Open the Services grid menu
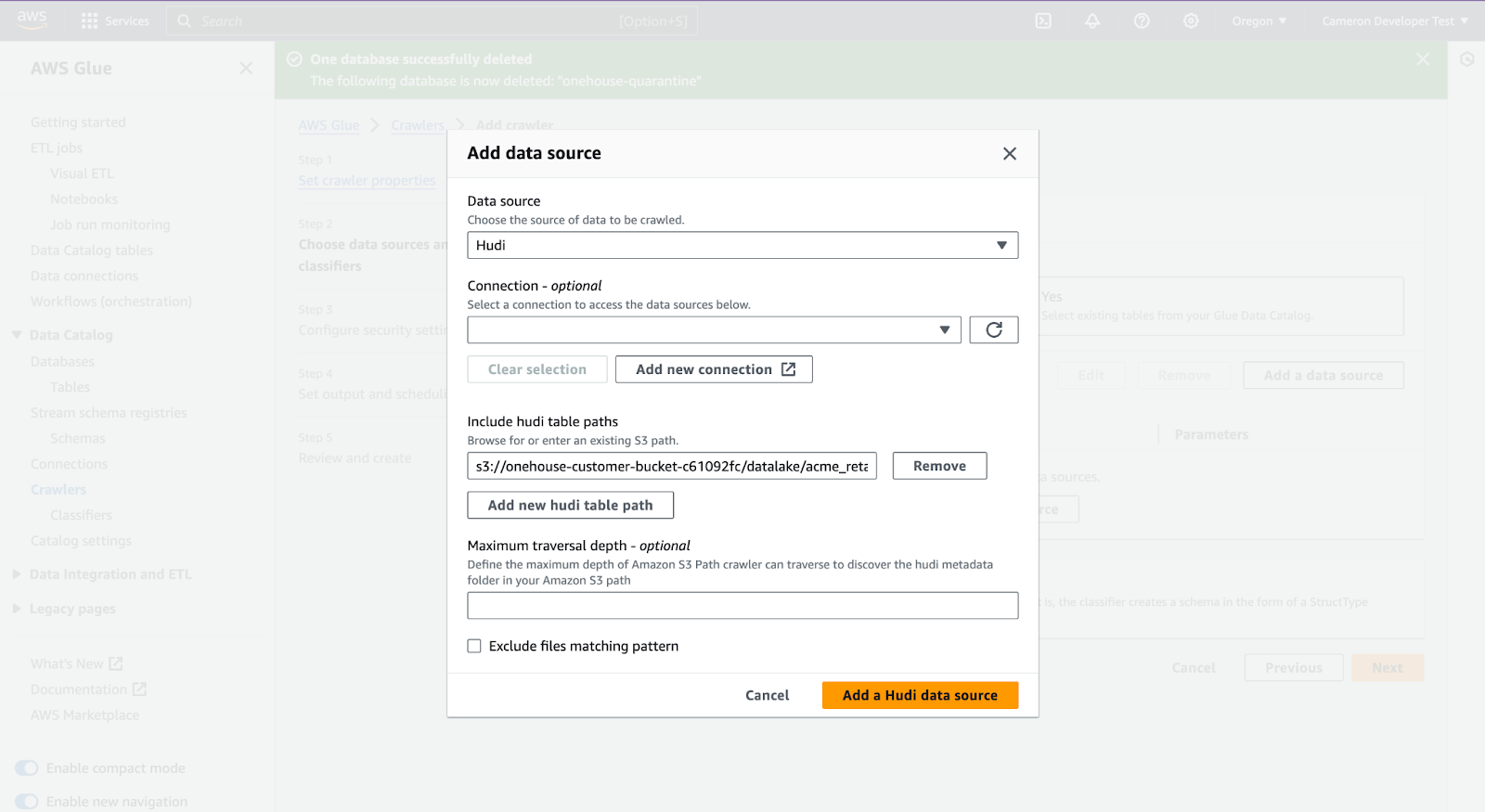 click(x=115, y=20)
